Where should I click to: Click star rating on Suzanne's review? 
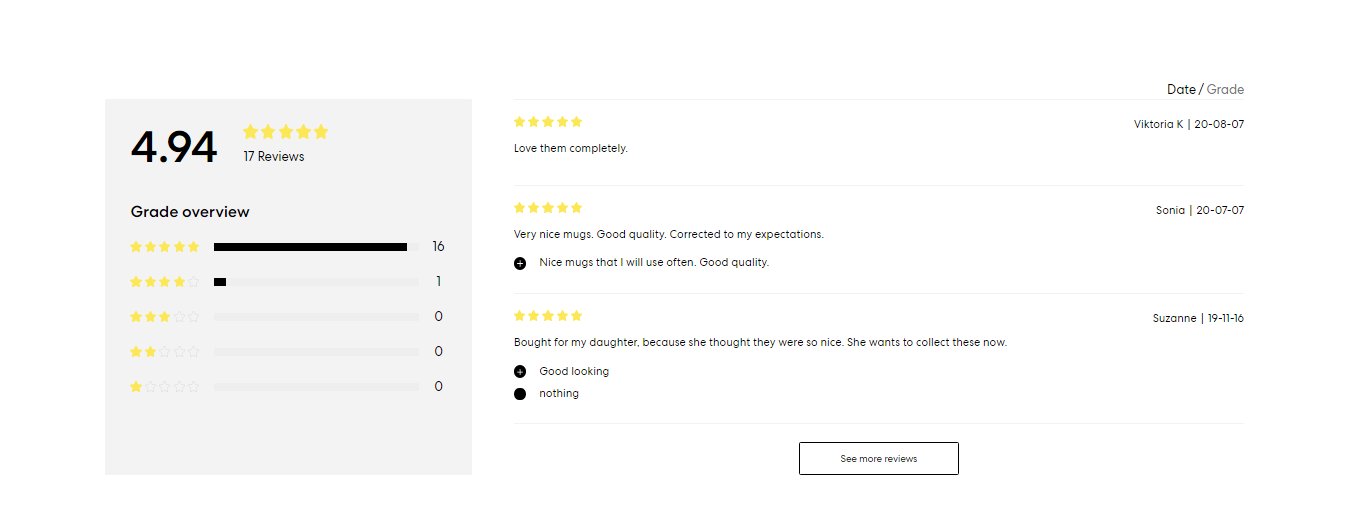pos(548,316)
